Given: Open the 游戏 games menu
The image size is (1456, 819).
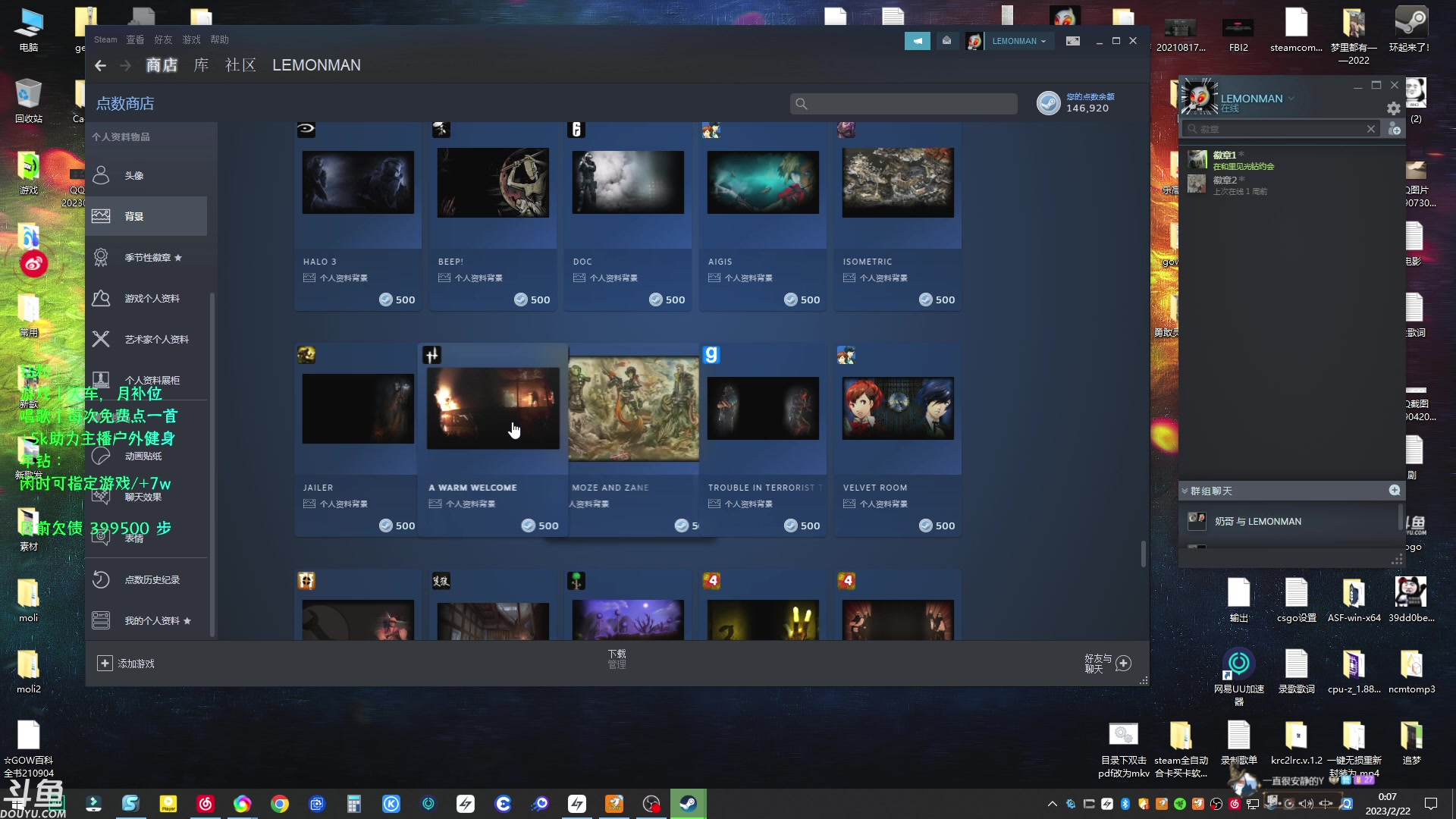Looking at the screenshot, I should (x=191, y=39).
